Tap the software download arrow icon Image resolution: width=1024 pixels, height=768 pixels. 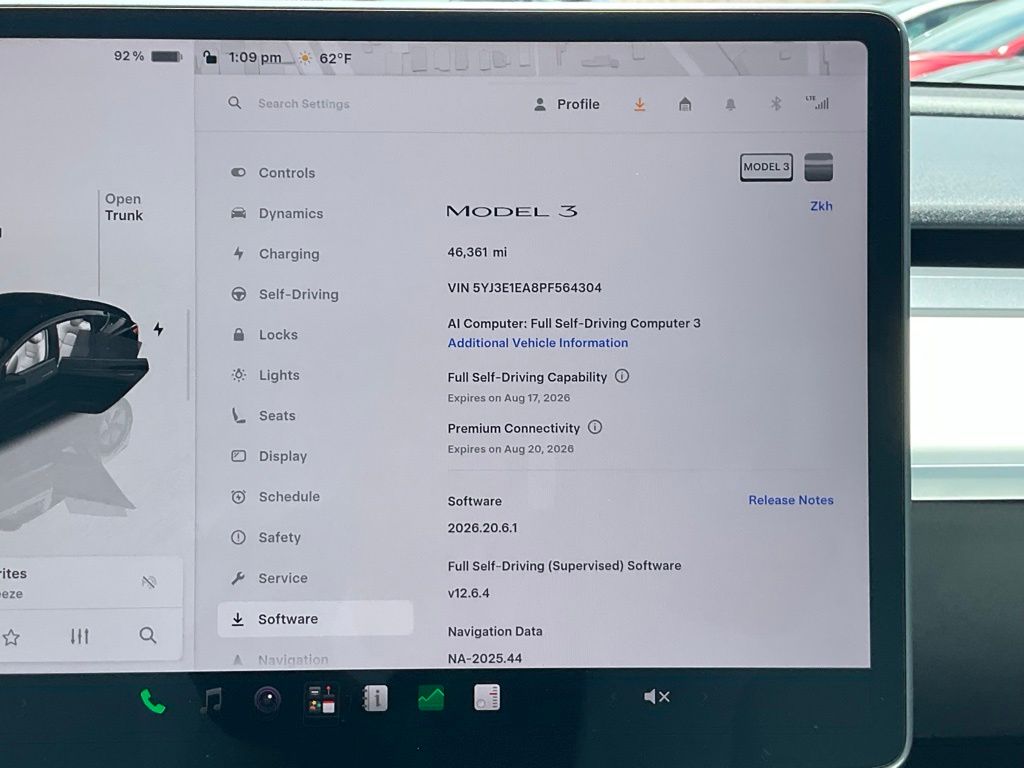tap(639, 104)
